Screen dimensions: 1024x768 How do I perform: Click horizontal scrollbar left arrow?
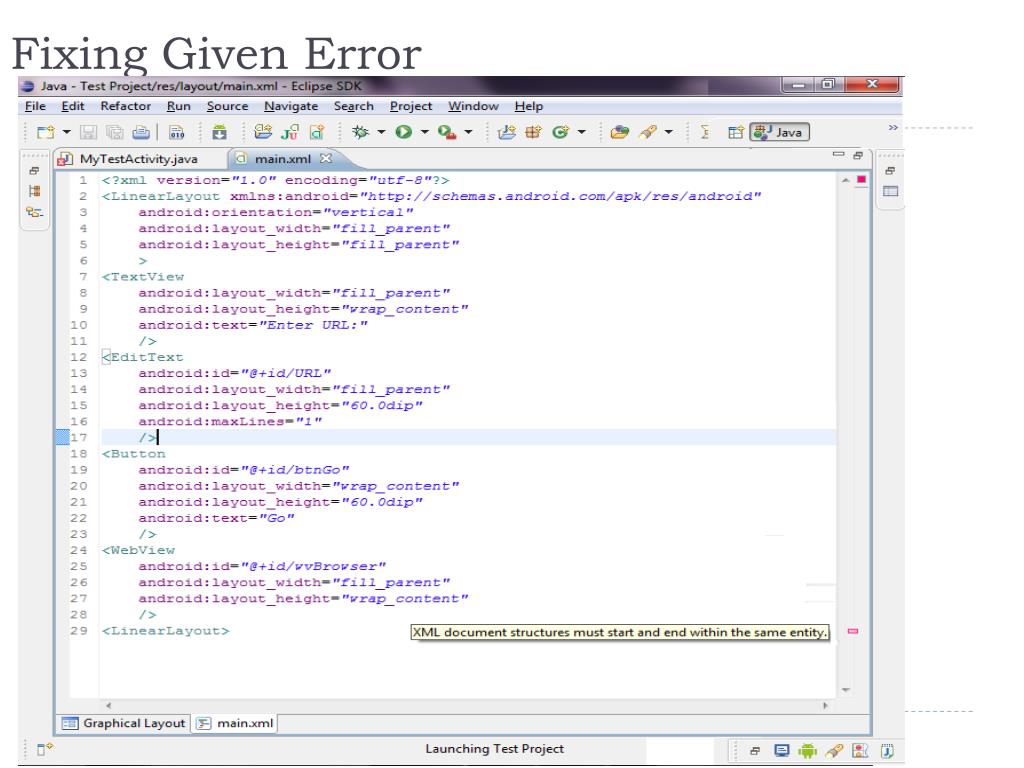108,705
